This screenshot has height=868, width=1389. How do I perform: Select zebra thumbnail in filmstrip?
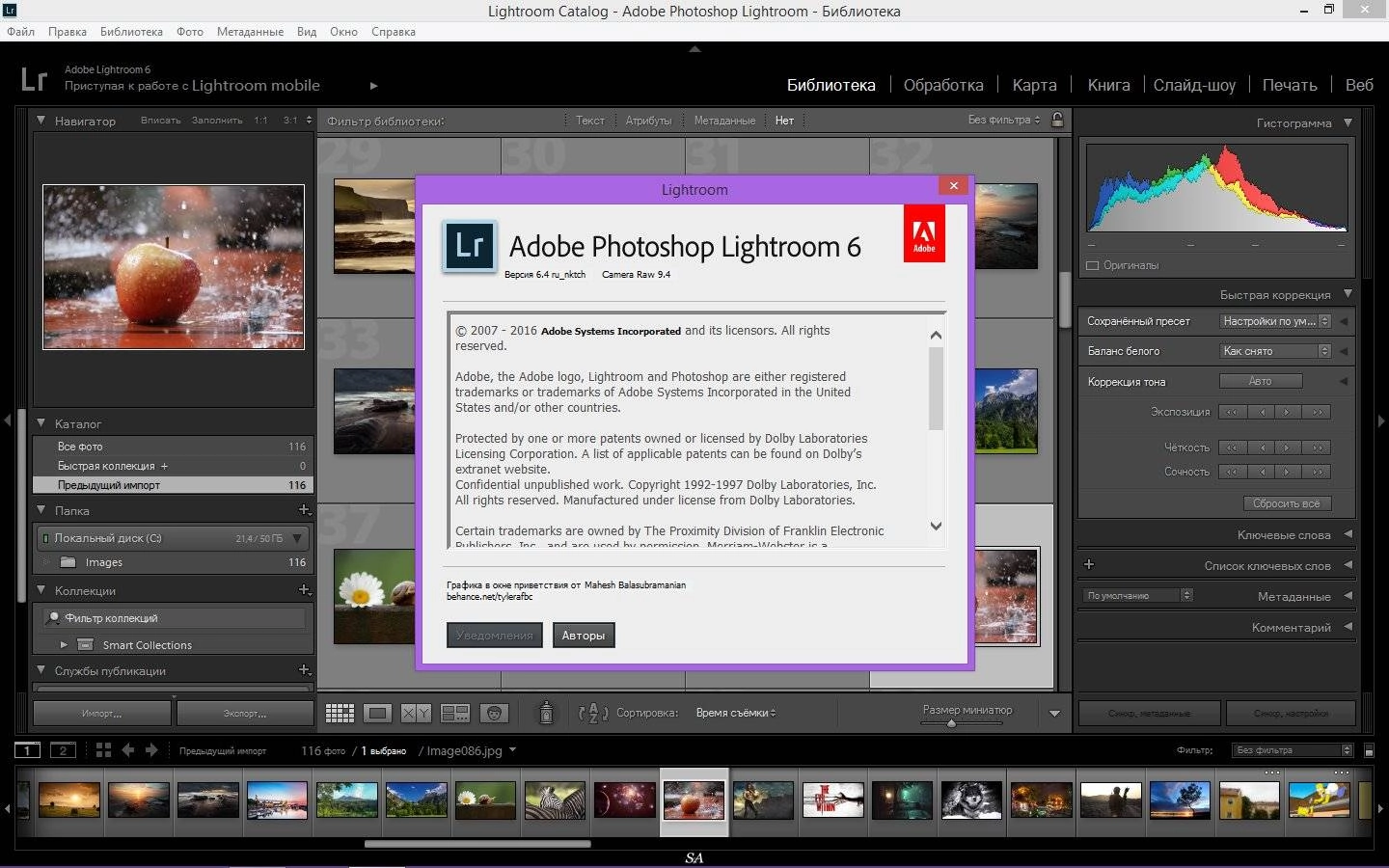555,800
